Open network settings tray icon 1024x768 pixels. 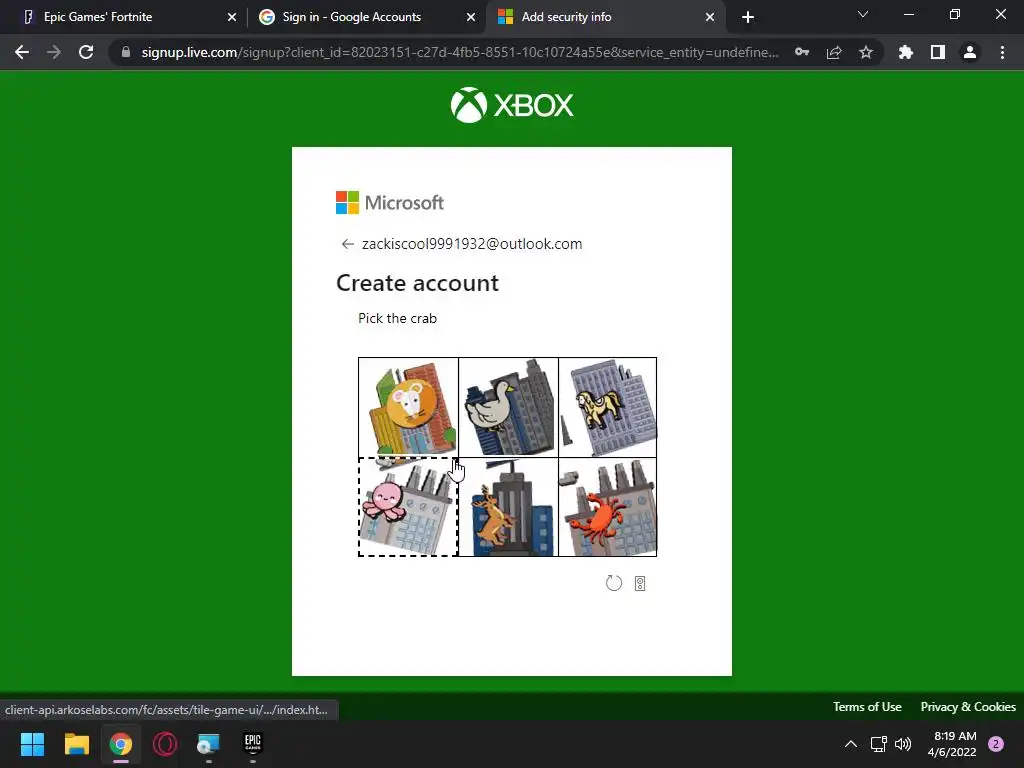click(x=878, y=744)
